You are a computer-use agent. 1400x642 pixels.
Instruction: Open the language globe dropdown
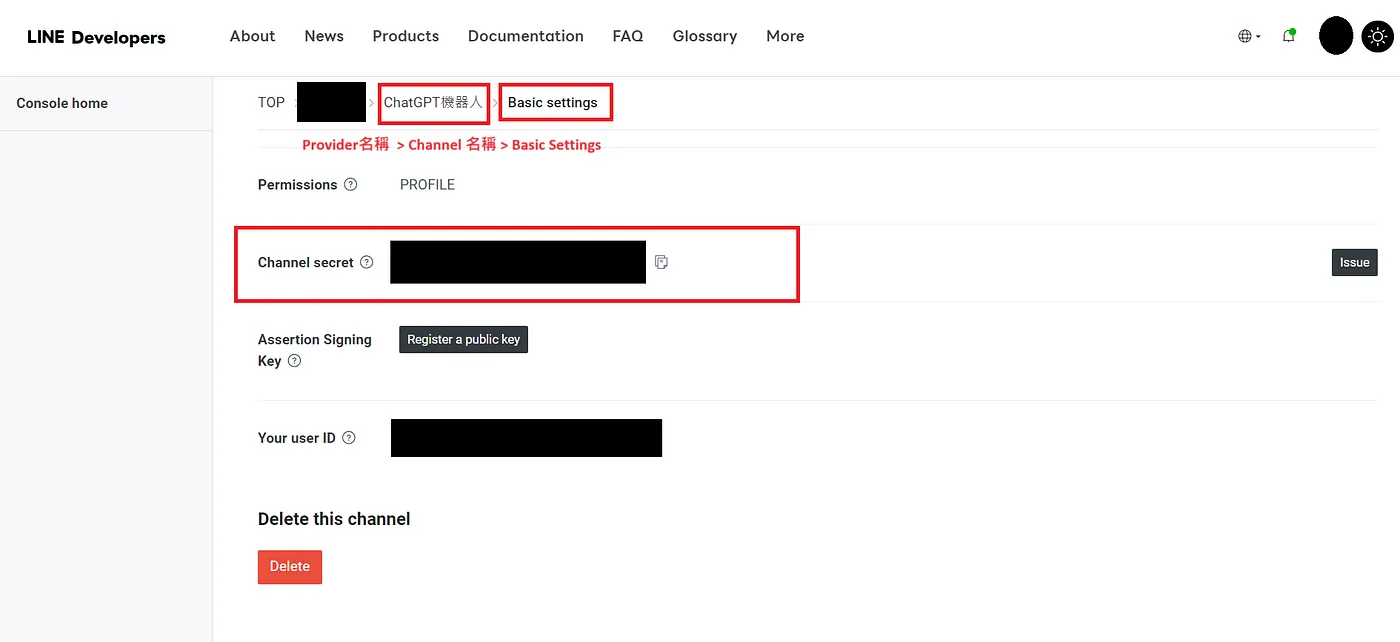(1249, 36)
